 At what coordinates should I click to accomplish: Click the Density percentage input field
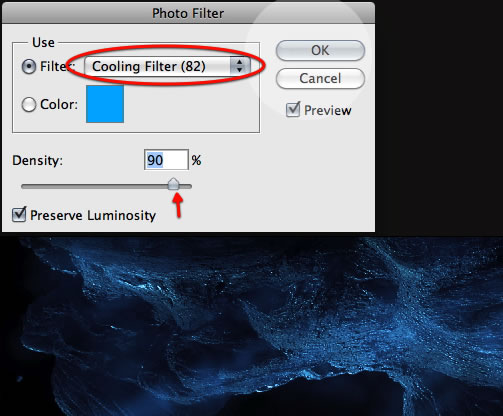point(166,160)
